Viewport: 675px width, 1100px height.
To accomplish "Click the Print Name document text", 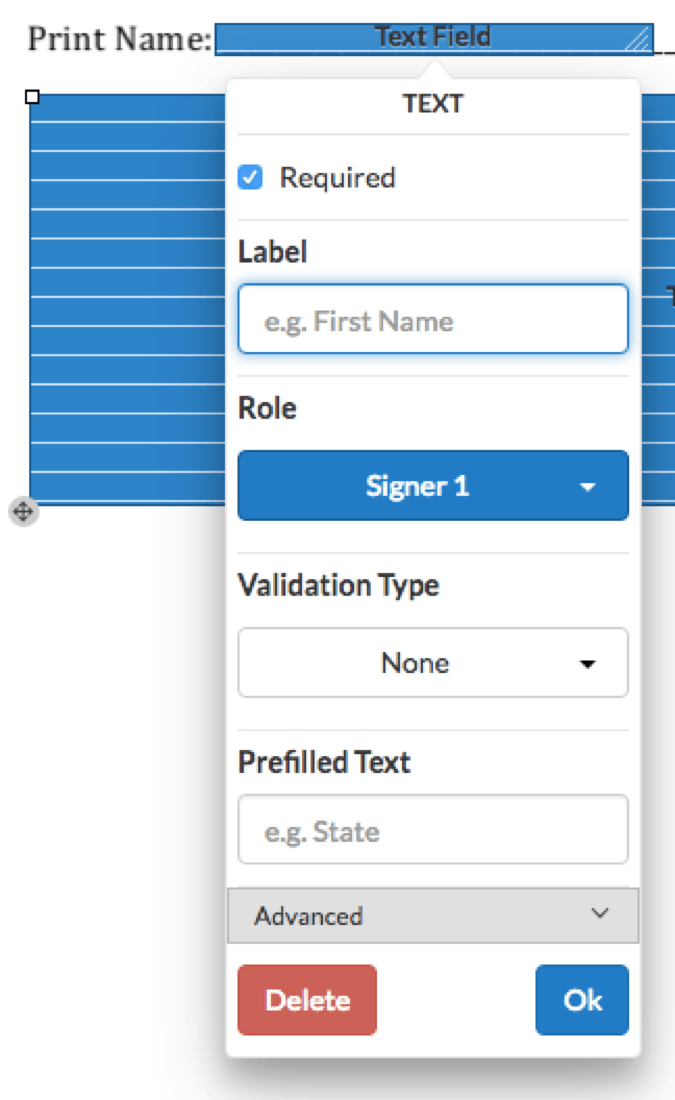I will (120, 39).
